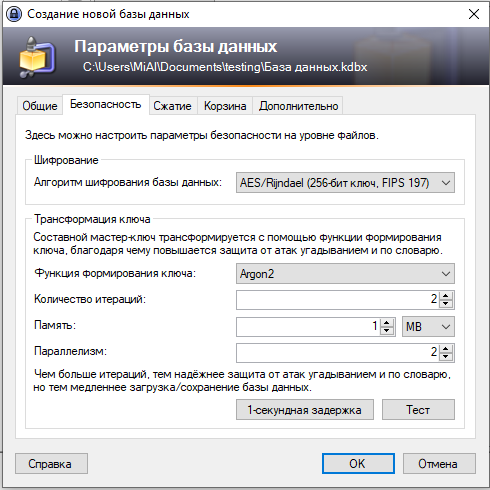The image size is (490, 490).
Task: Click the Параметры базы данных heading
Action: point(176,46)
